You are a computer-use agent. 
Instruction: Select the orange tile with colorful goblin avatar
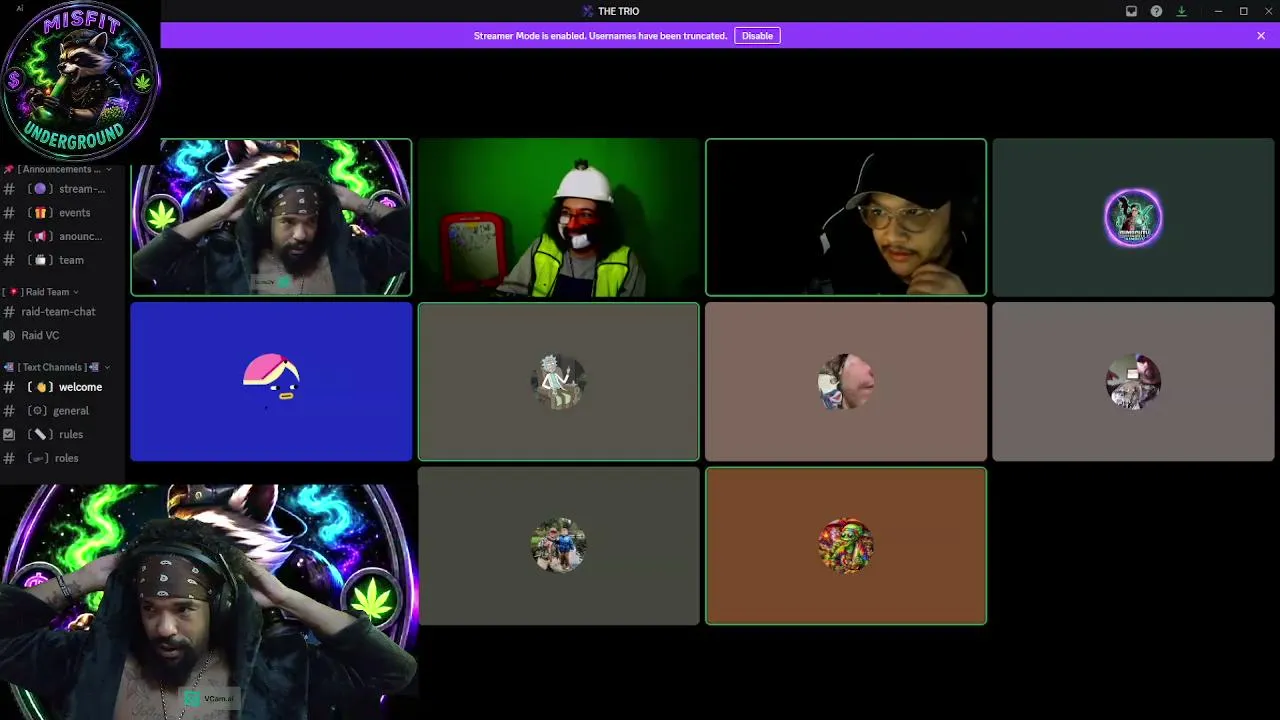pos(846,546)
